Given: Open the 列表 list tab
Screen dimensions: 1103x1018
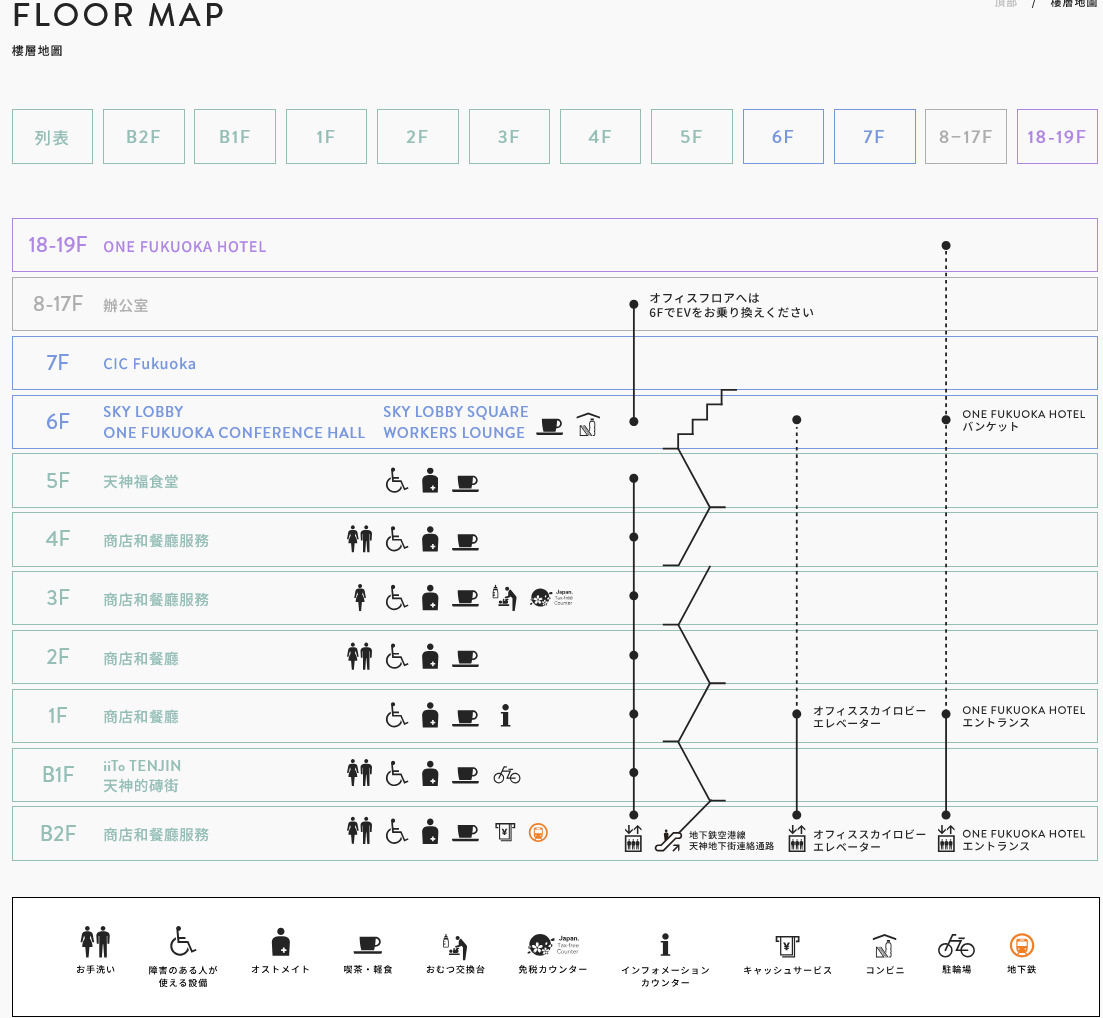Looking at the screenshot, I should [x=52, y=137].
